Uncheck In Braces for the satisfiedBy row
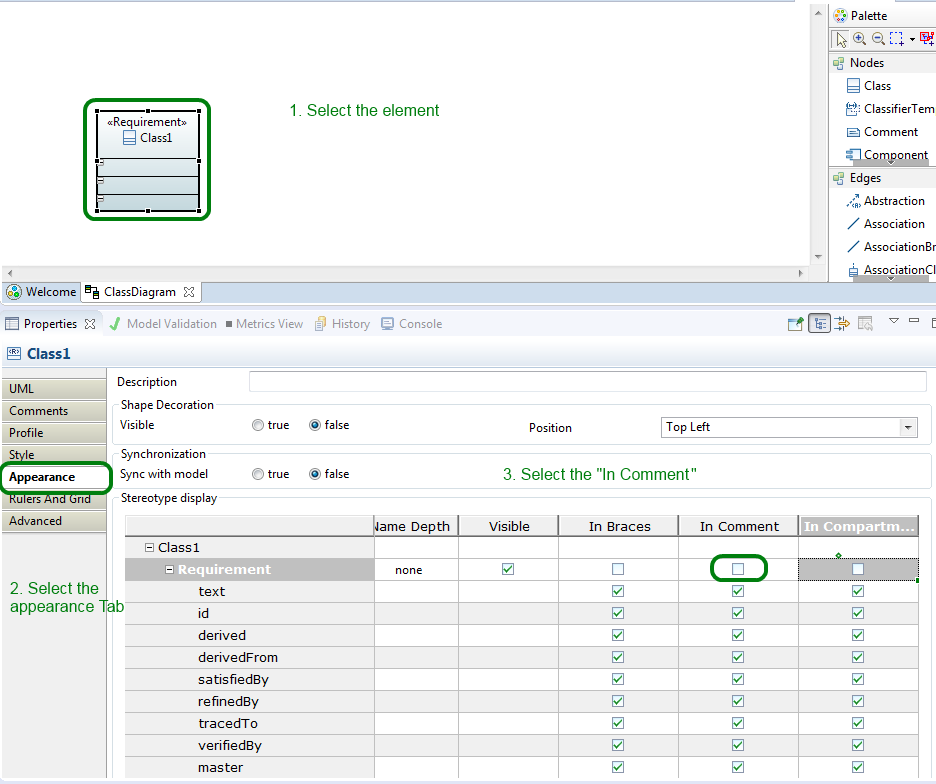Image resolution: width=936 pixels, height=784 pixels. pyautogui.click(x=618, y=680)
